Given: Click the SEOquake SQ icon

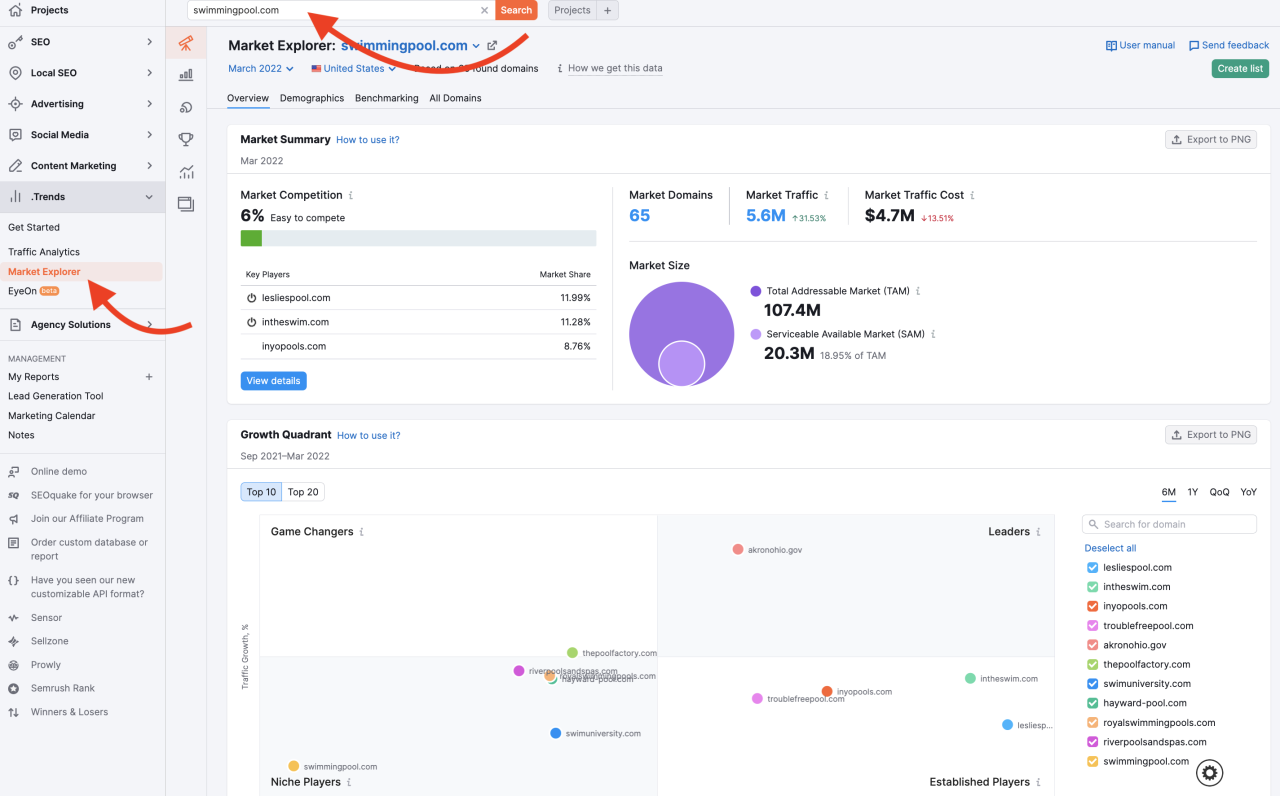Looking at the screenshot, I should 14,495.
